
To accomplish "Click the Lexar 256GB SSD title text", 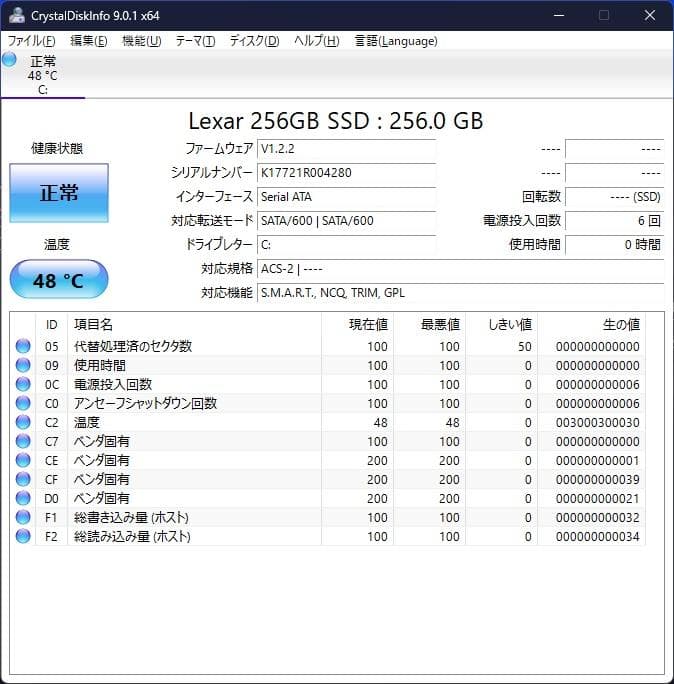I will [x=335, y=121].
